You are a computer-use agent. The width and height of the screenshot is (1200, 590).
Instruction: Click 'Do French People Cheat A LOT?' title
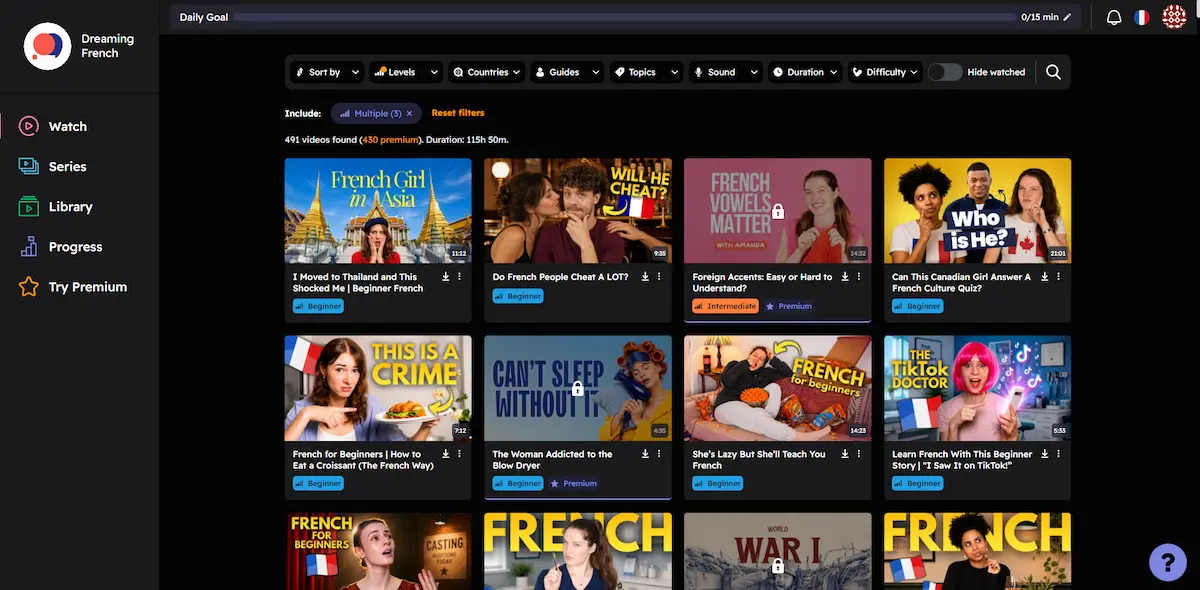561,277
